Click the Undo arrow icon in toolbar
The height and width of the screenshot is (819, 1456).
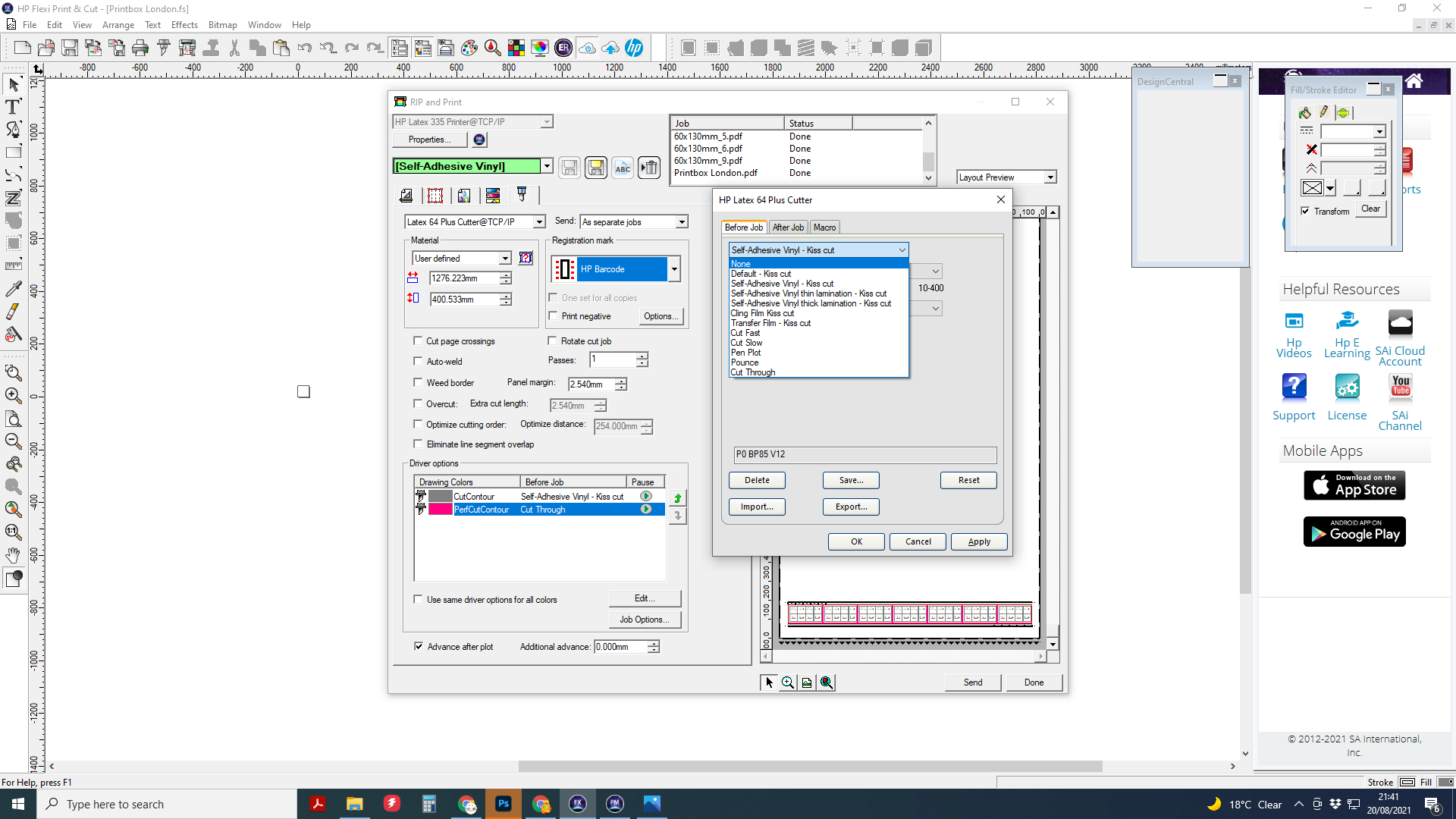(x=305, y=49)
